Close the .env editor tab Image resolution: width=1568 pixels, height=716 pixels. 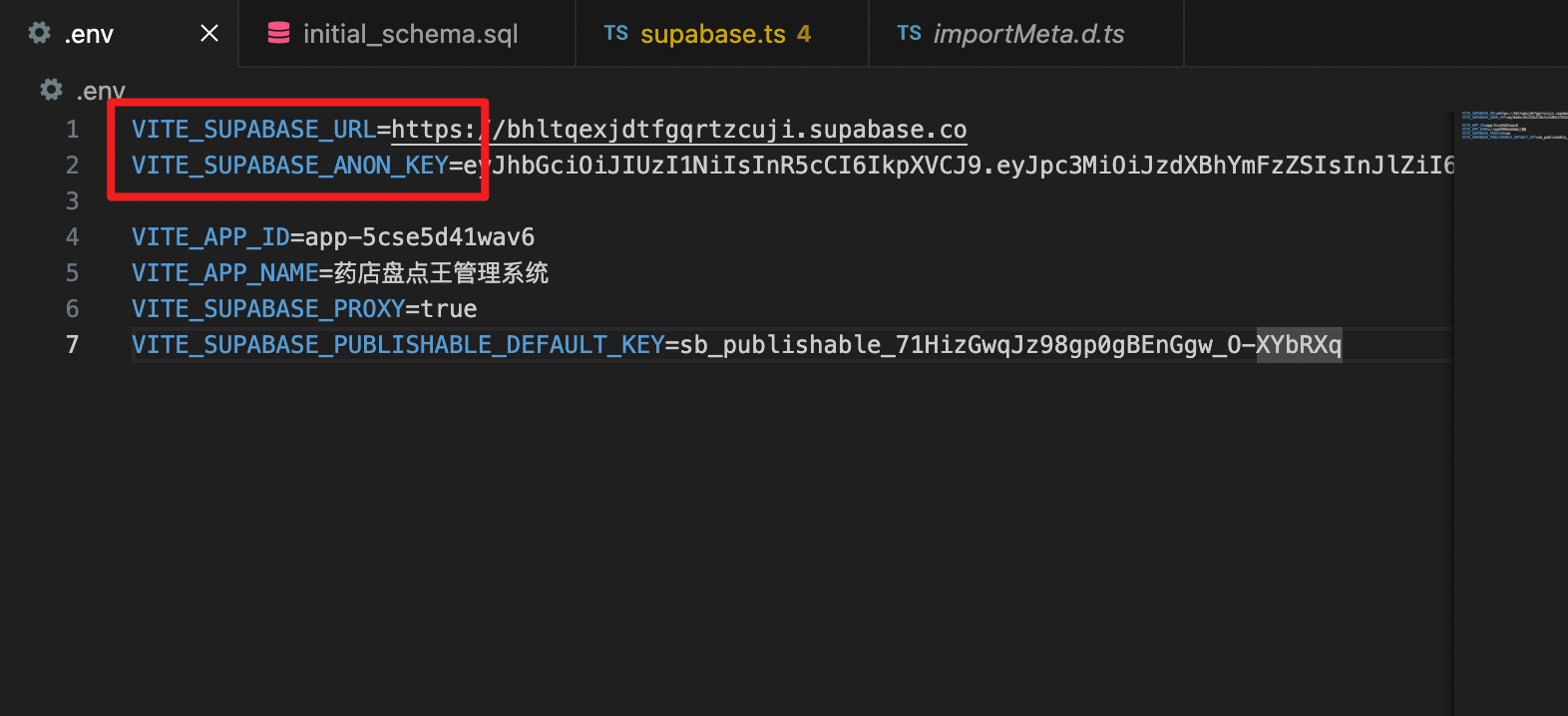pos(209,33)
